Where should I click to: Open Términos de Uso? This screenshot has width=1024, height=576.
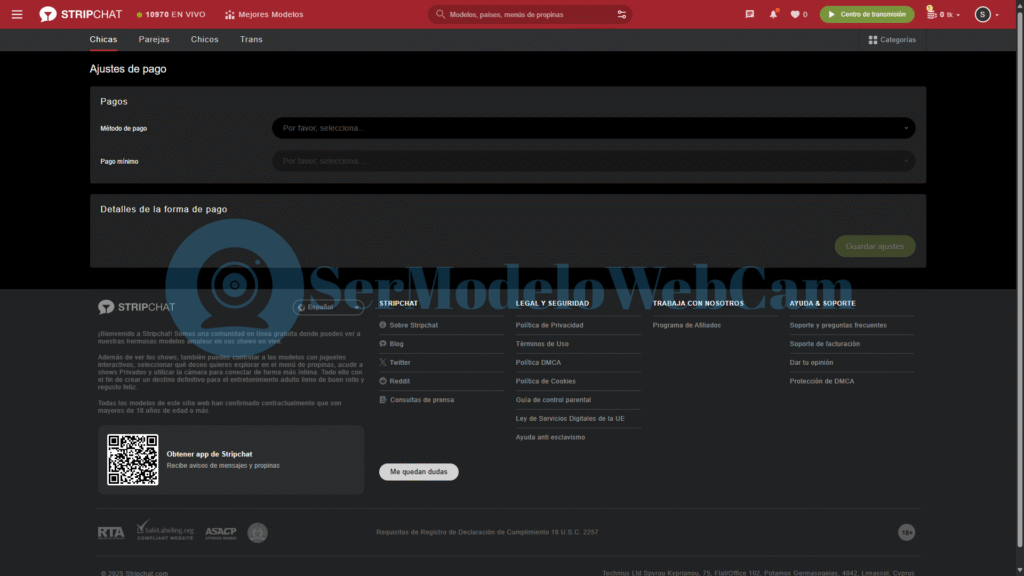click(x=542, y=344)
